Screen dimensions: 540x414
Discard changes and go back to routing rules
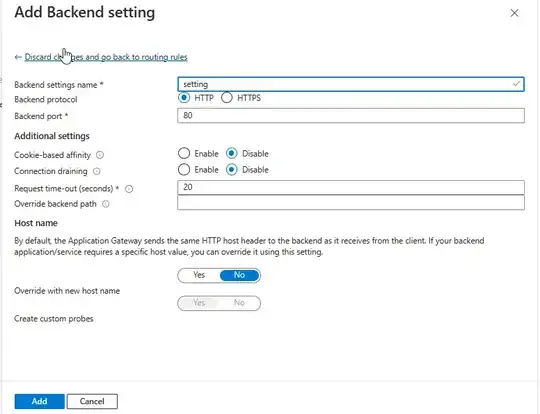coord(106,57)
